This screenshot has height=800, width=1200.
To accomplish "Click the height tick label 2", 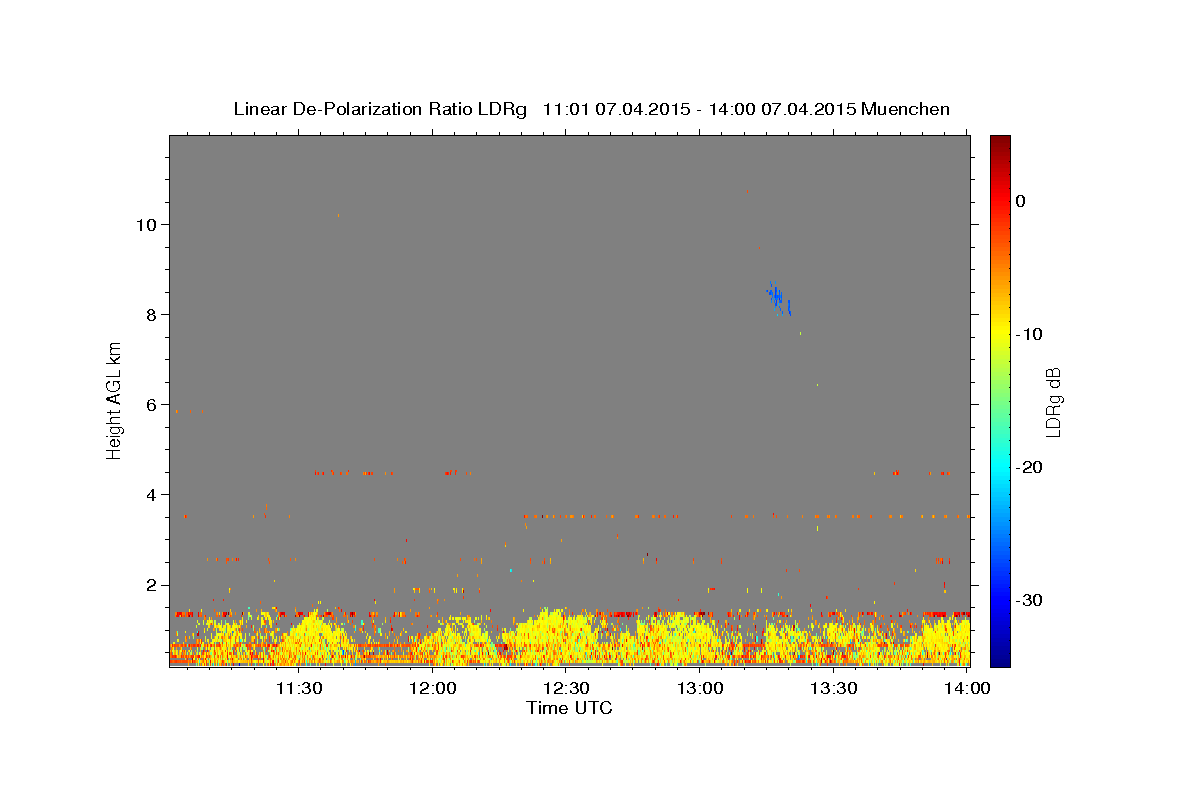I will pyautogui.click(x=152, y=585).
